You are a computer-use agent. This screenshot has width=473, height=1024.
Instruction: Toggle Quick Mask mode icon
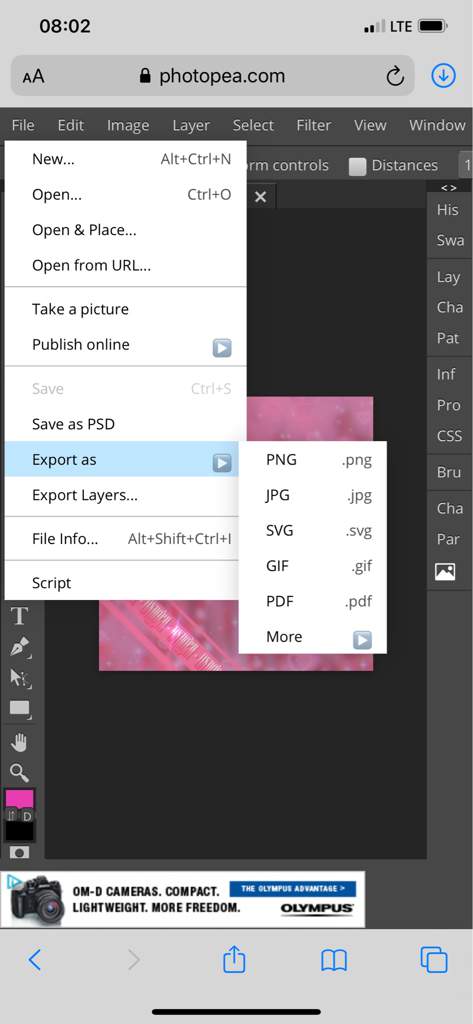pyautogui.click(x=20, y=852)
